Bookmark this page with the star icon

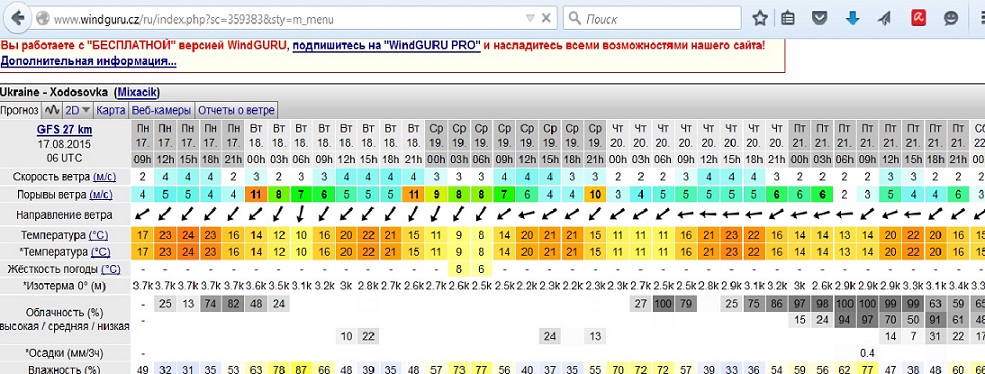tap(760, 18)
